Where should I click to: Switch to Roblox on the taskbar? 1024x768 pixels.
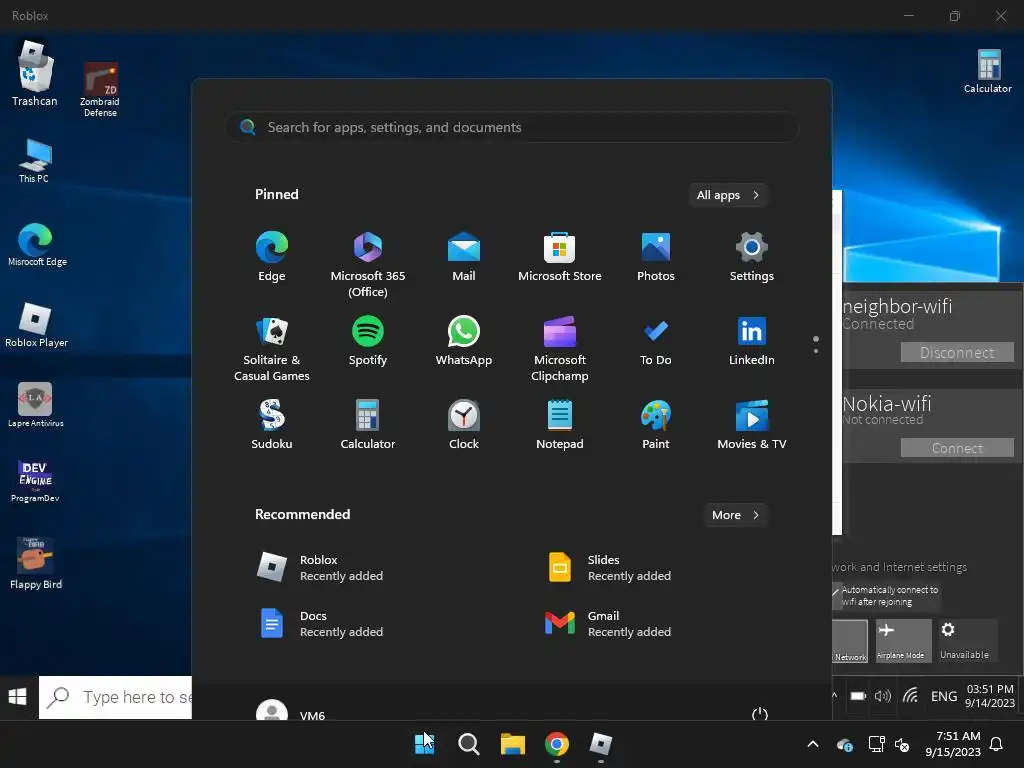601,744
